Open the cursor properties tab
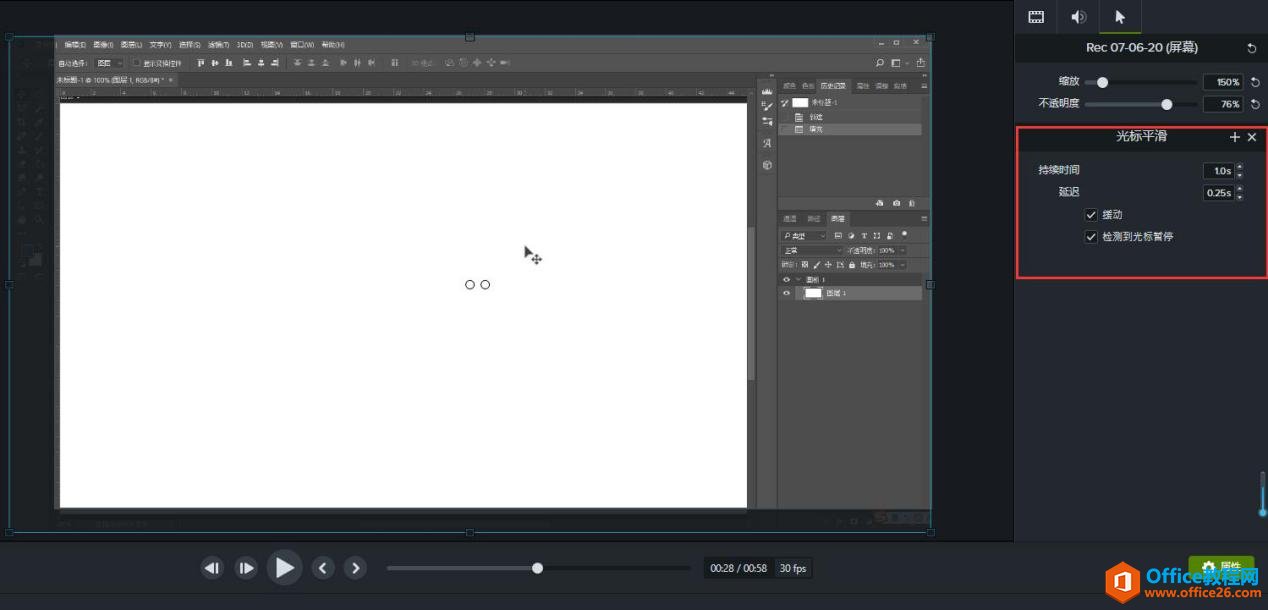 tap(1120, 17)
